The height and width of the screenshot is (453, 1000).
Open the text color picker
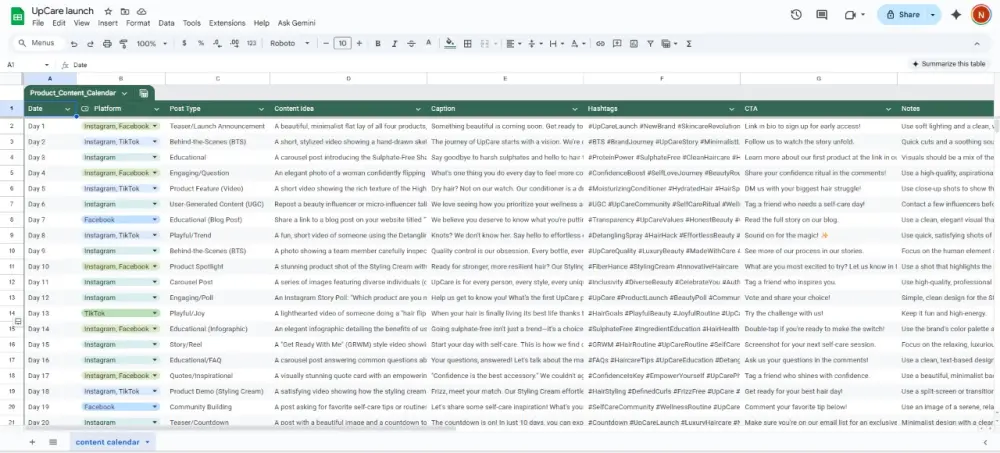429,43
